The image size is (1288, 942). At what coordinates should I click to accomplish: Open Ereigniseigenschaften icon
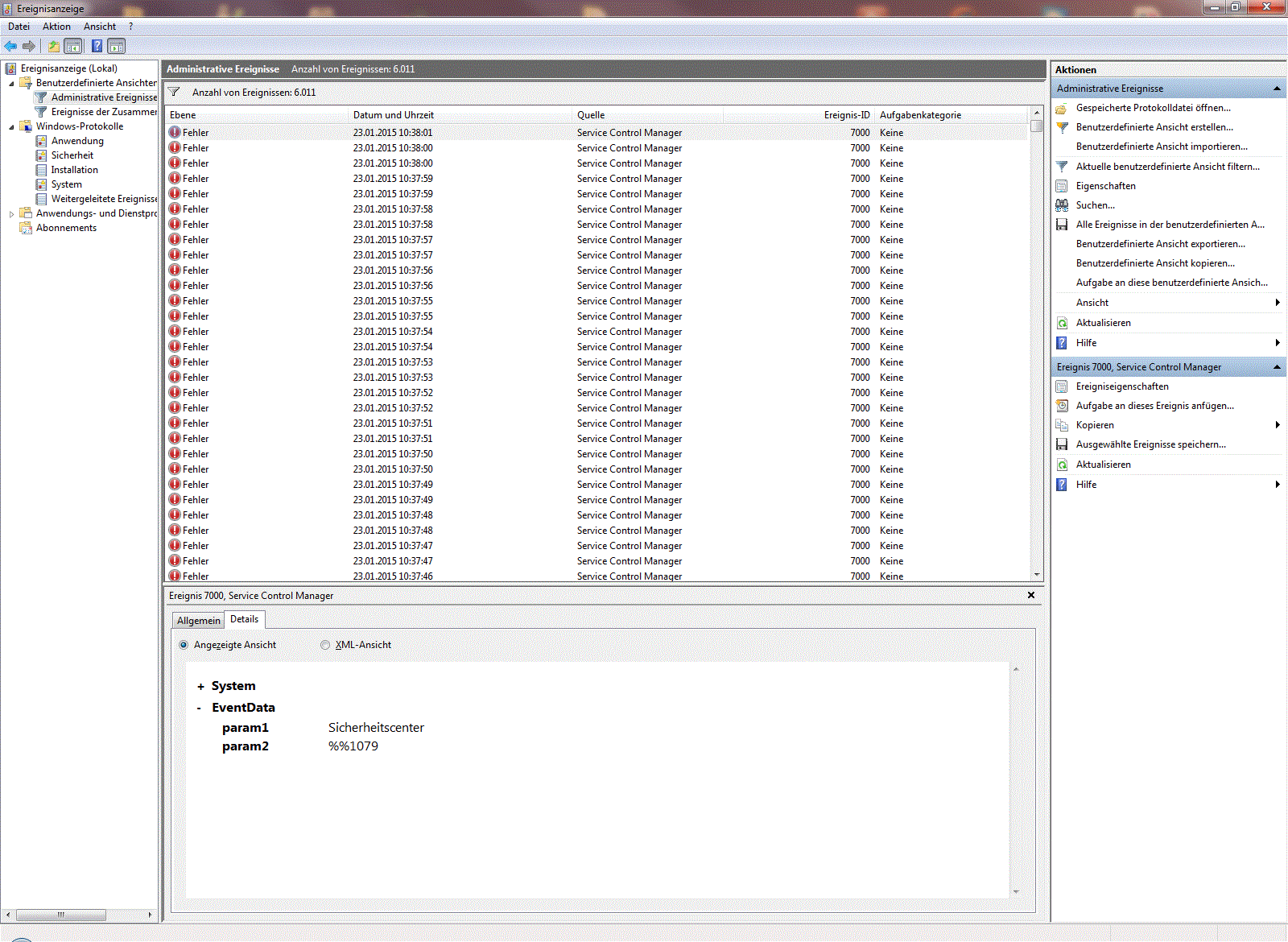point(1062,386)
